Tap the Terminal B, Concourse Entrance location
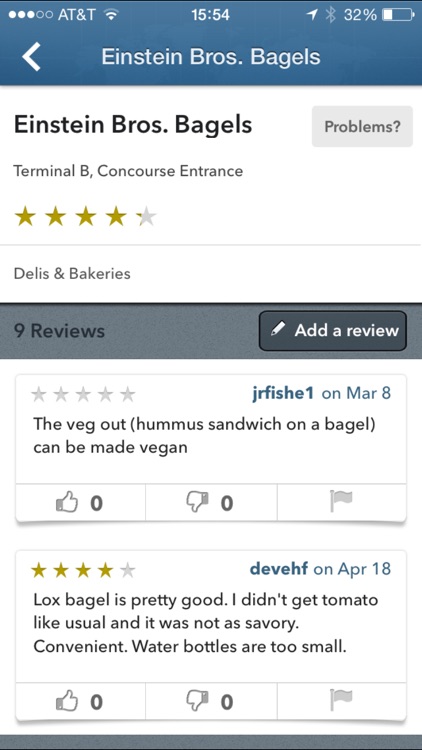The image size is (422, 750). [x=128, y=171]
